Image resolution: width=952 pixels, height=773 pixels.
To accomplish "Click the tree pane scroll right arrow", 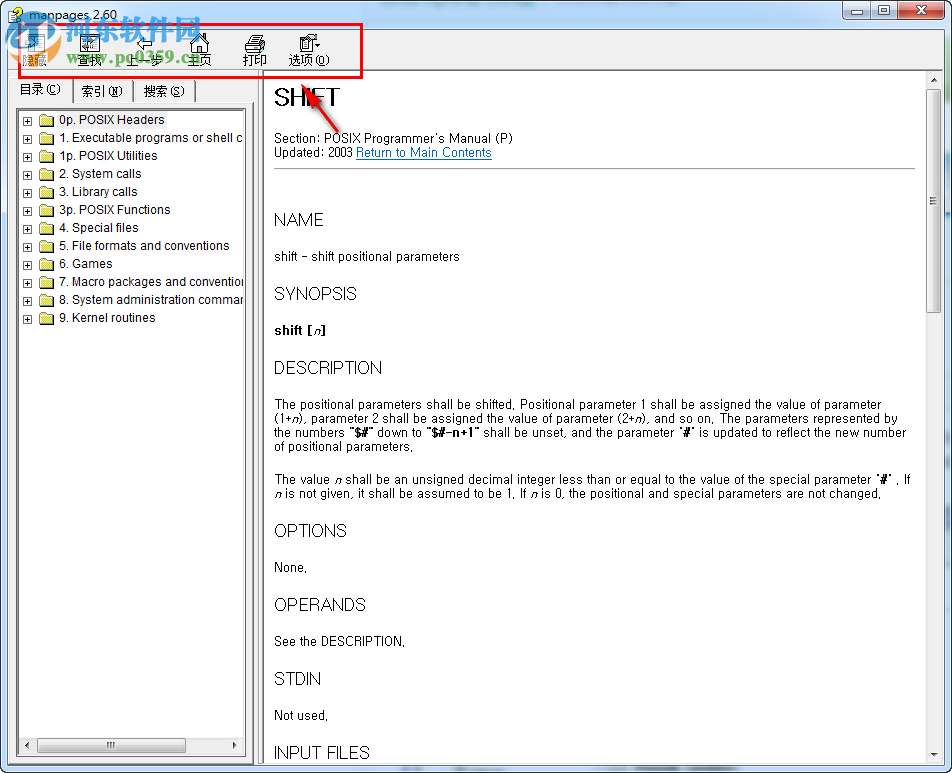I will coord(234,745).
